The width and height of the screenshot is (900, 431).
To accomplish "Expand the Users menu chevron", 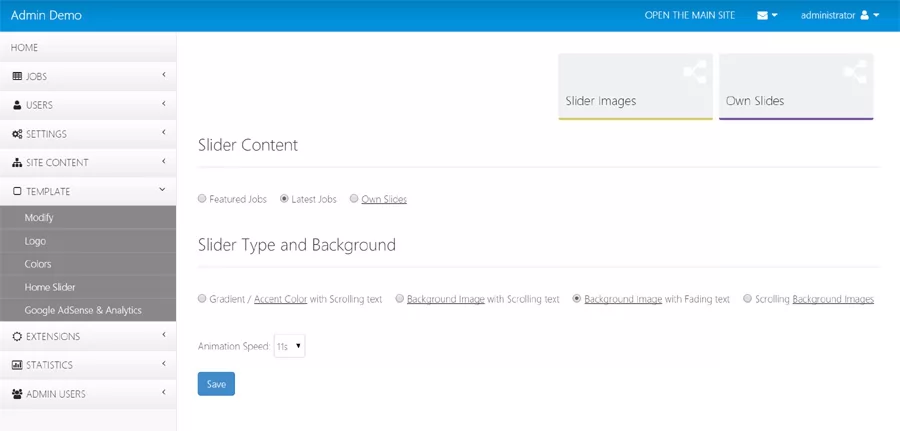I will pos(163,104).
